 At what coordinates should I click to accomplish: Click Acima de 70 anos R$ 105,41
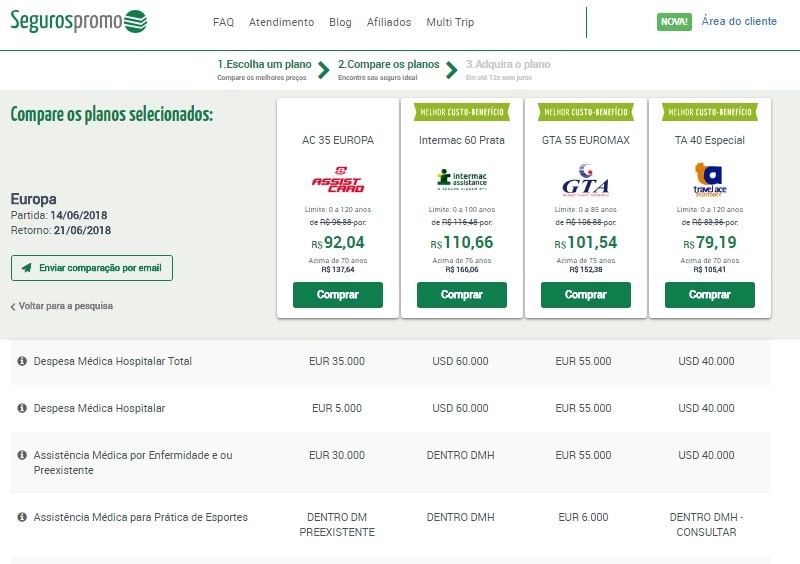(x=710, y=265)
